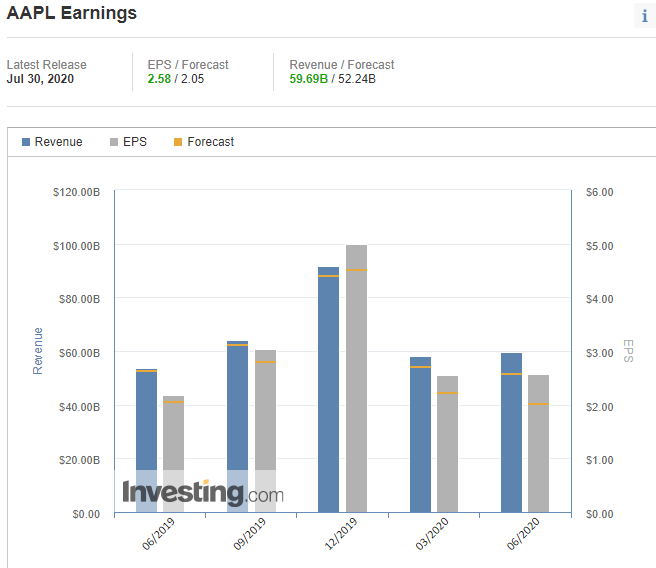This screenshot has width=656, height=568.
Task: Click the 06/2019 x-axis label
Action: 158,534
